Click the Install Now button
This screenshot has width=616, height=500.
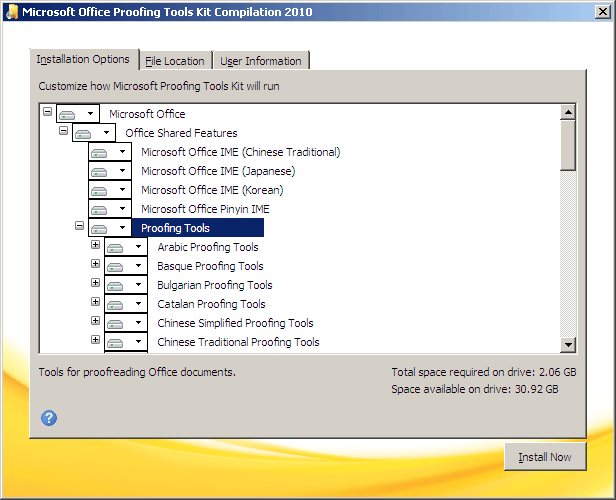[545, 457]
